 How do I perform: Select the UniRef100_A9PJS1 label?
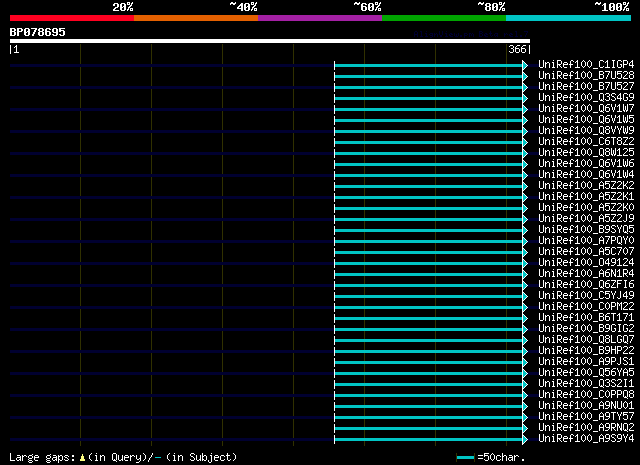click(x=586, y=362)
